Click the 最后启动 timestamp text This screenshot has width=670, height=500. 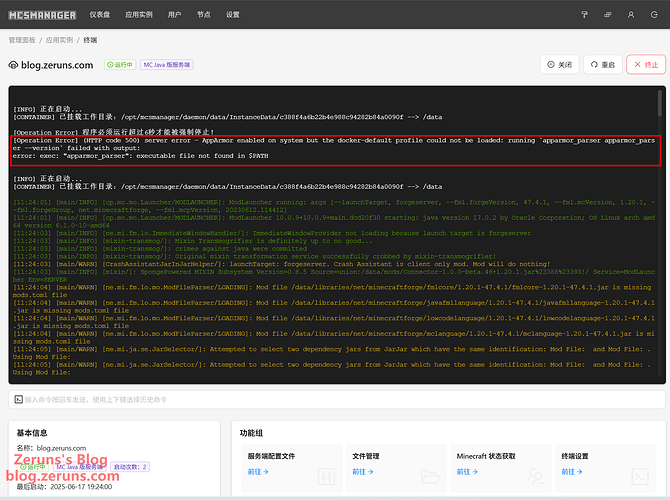click(x=64, y=487)
